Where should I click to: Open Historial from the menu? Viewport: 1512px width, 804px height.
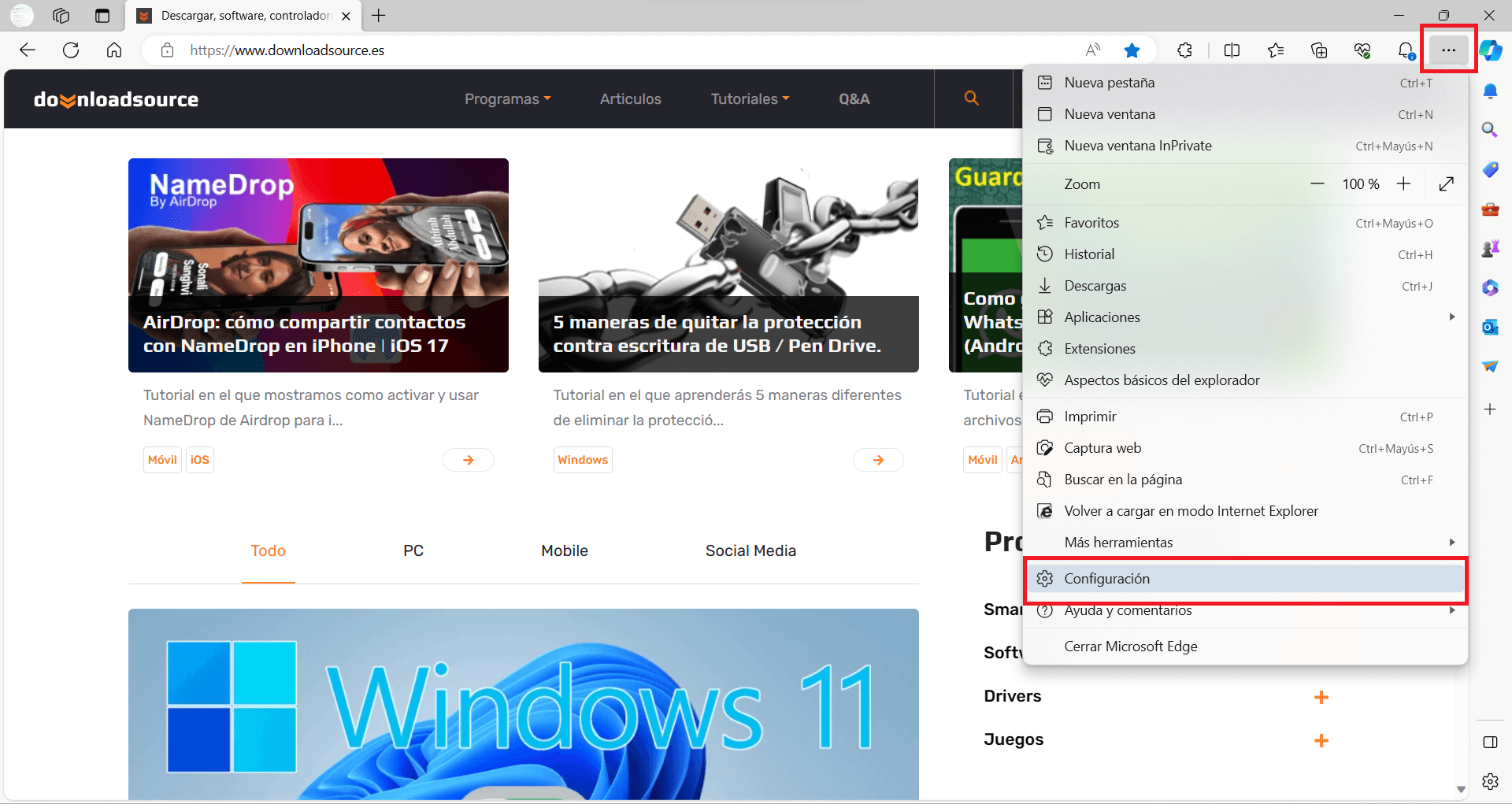point(1245,254)
